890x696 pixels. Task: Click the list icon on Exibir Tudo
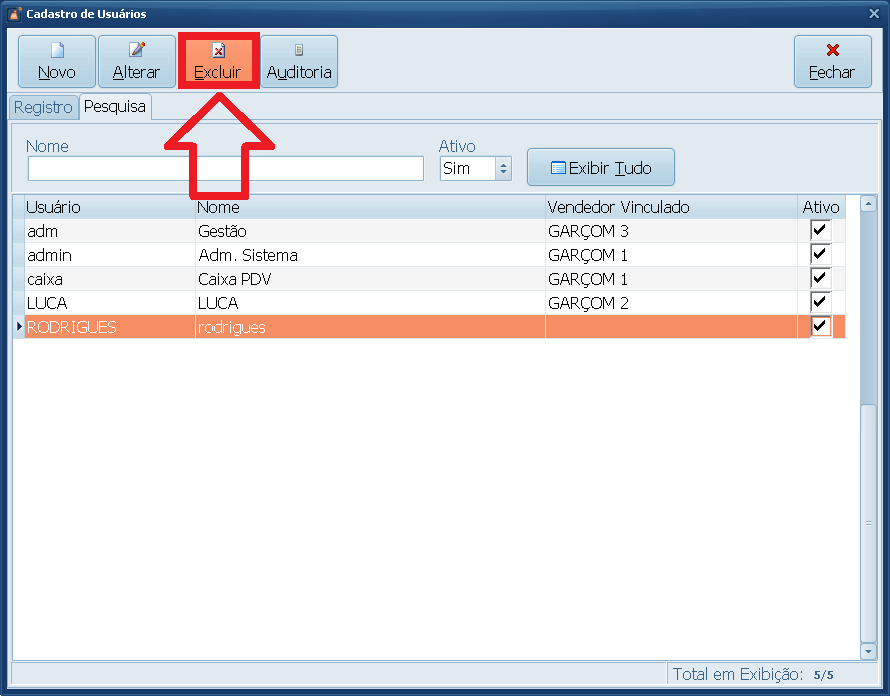558,168
